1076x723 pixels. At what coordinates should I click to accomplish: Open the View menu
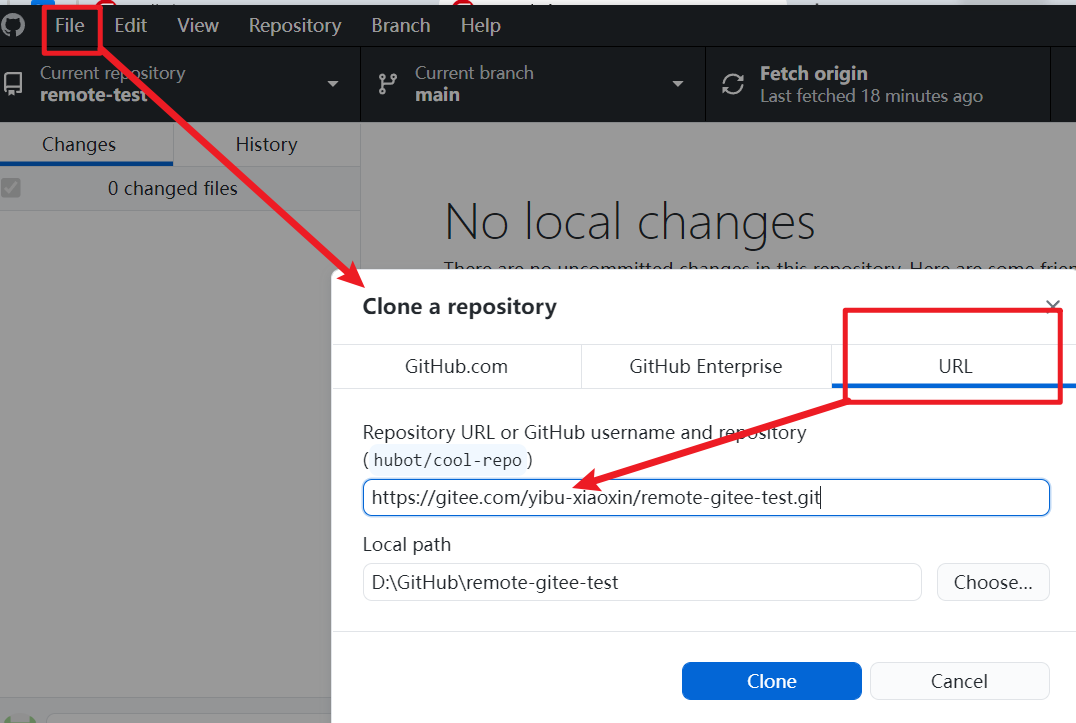click(198, 26)
